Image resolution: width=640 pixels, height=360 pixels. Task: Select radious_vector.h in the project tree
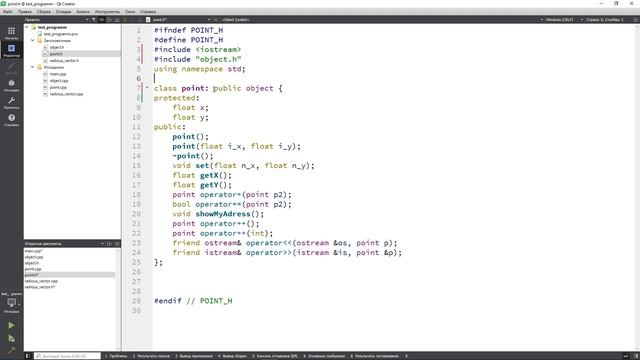(x=64, y=60)
